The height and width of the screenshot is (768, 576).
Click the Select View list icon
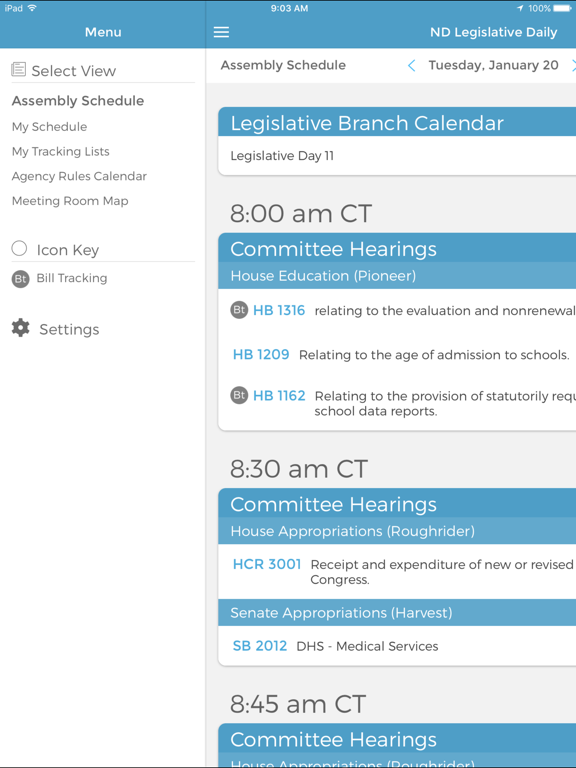(x=19, y=69)
